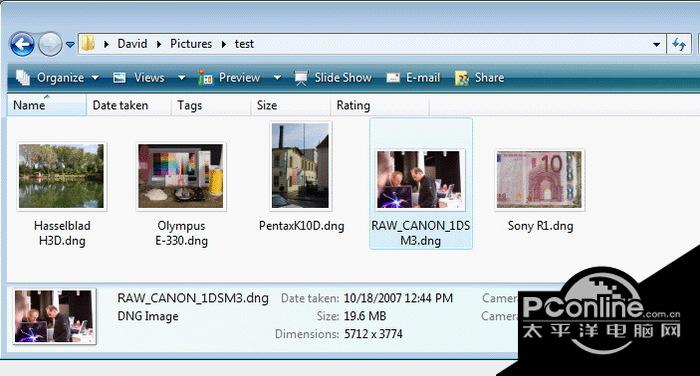Screen dimensions: 700x376
Task: Select Pictures in the address breadcrumb
Action: [191, 44]
